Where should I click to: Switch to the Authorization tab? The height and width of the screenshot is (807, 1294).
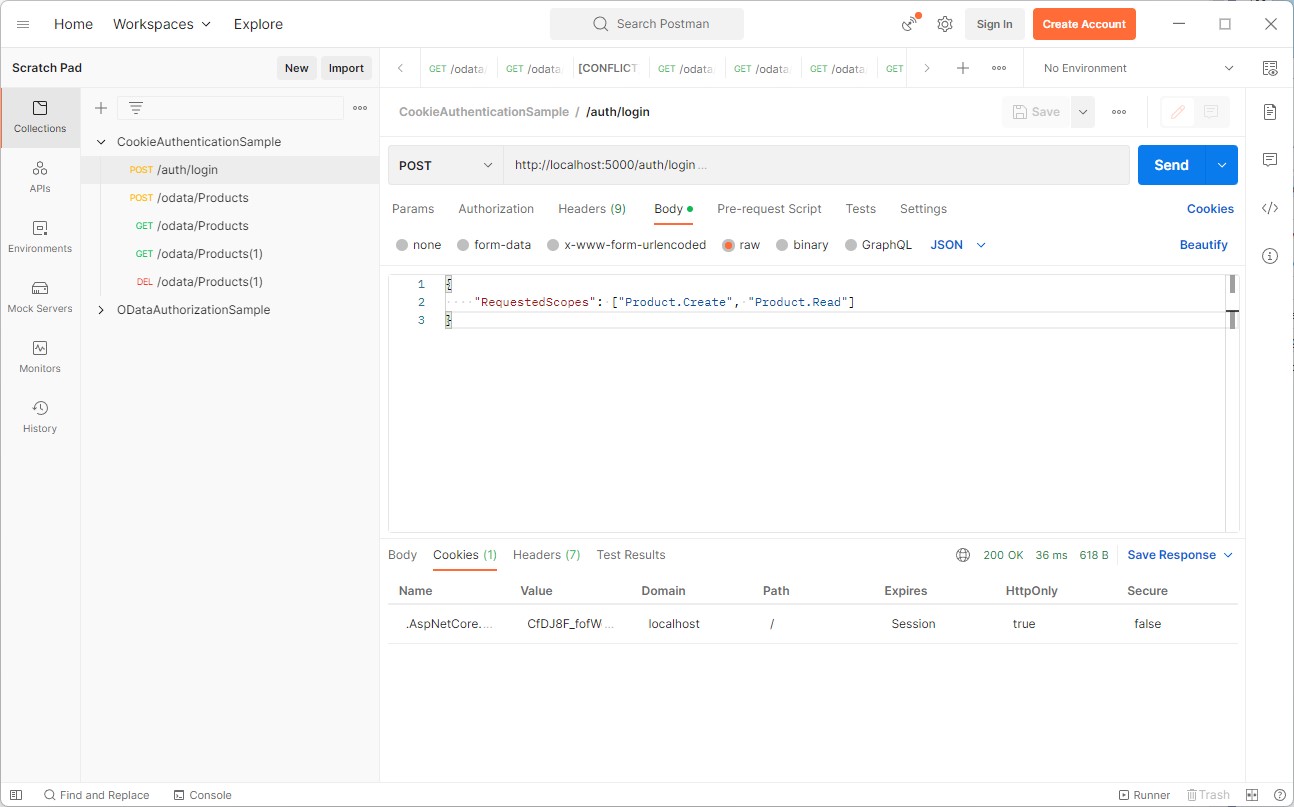coord(496,209)
